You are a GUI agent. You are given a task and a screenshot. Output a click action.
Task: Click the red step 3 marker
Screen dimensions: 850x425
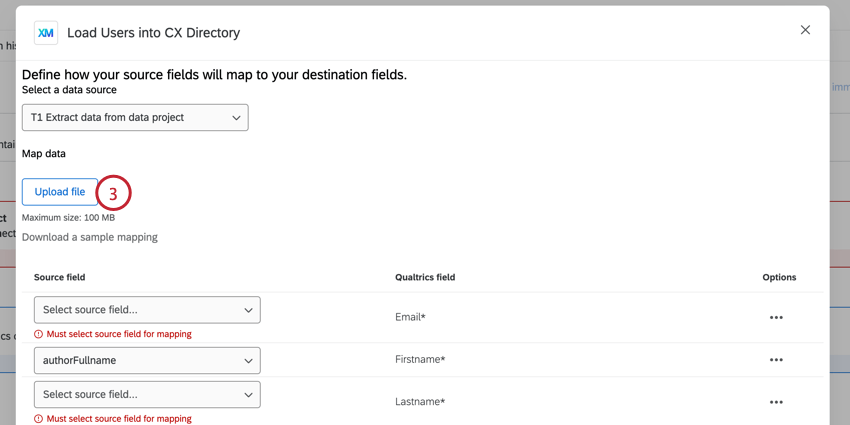(113, 193)
